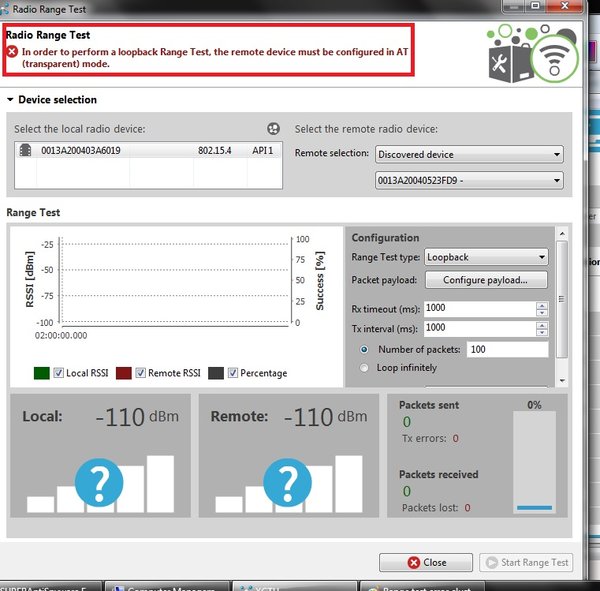This screenshot has height=591, width=600.
Task: Click the Remote signal question mark icon
Action: pyautogui.click(x=287, y=483)
